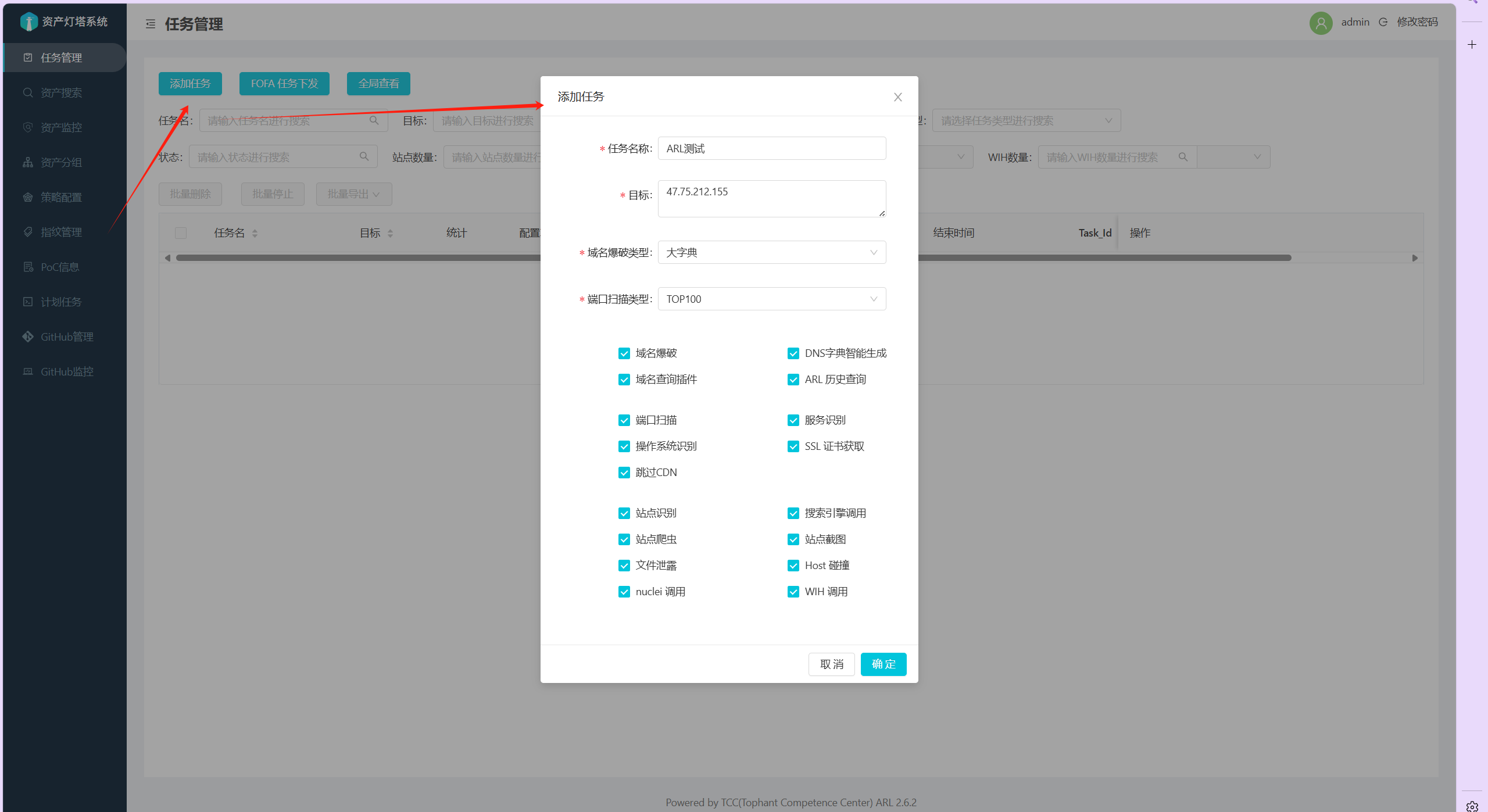Uncheck the 域名爆破 checkbox
1488x812 pixels.
click(624, 353)
